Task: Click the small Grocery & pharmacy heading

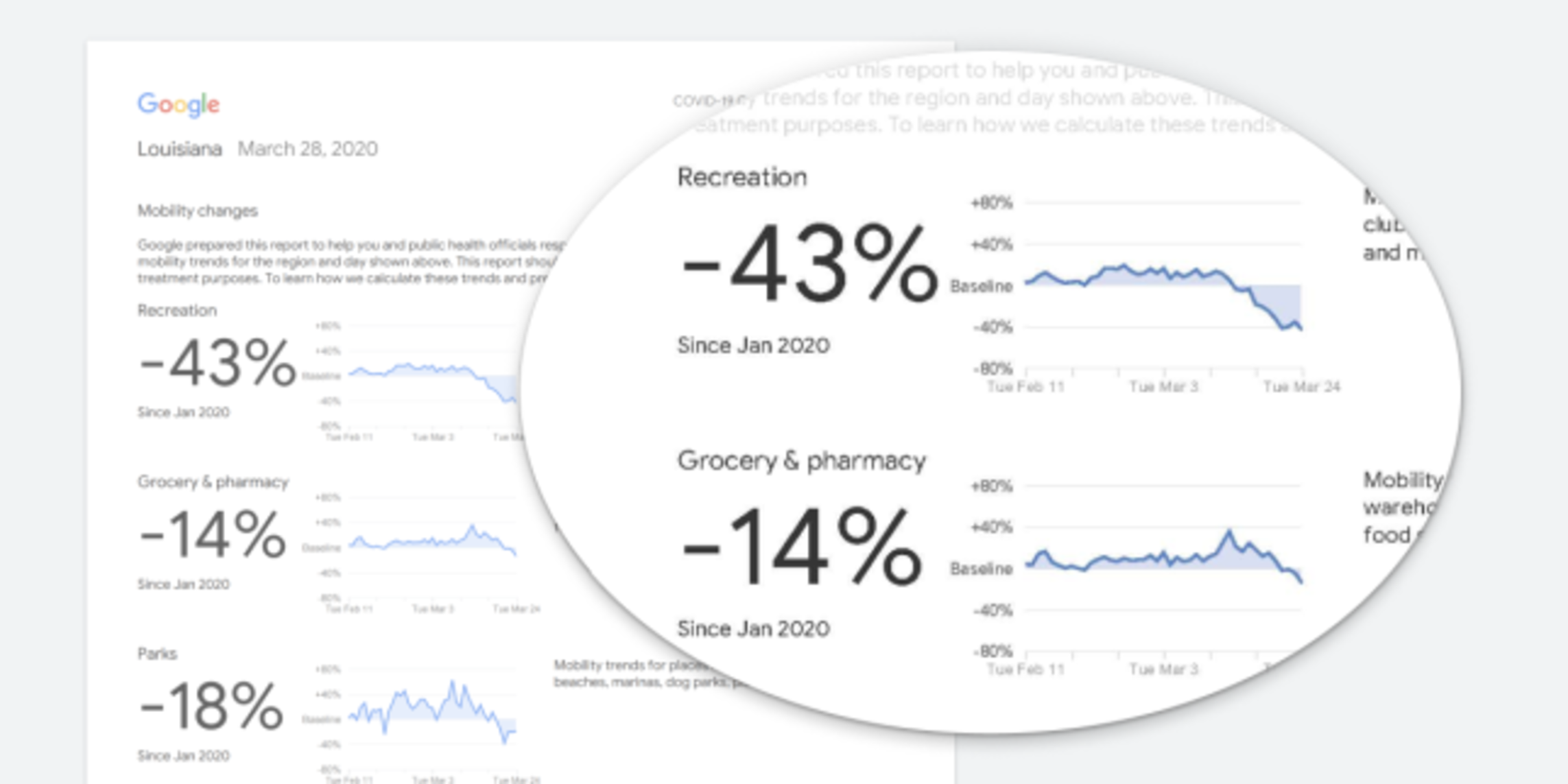Action: [213, 482]
